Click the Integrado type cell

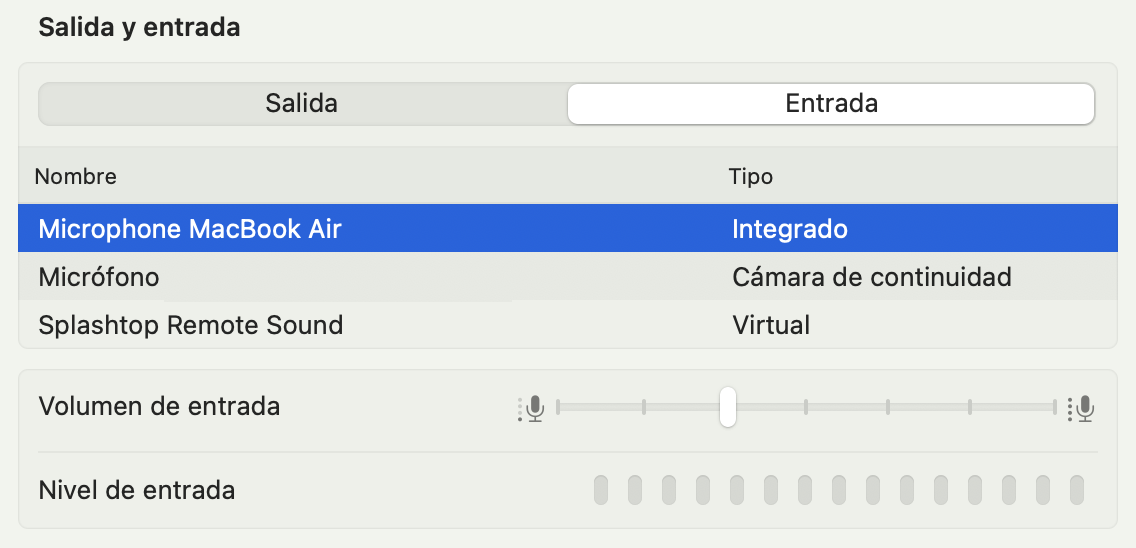coord(790,229)
